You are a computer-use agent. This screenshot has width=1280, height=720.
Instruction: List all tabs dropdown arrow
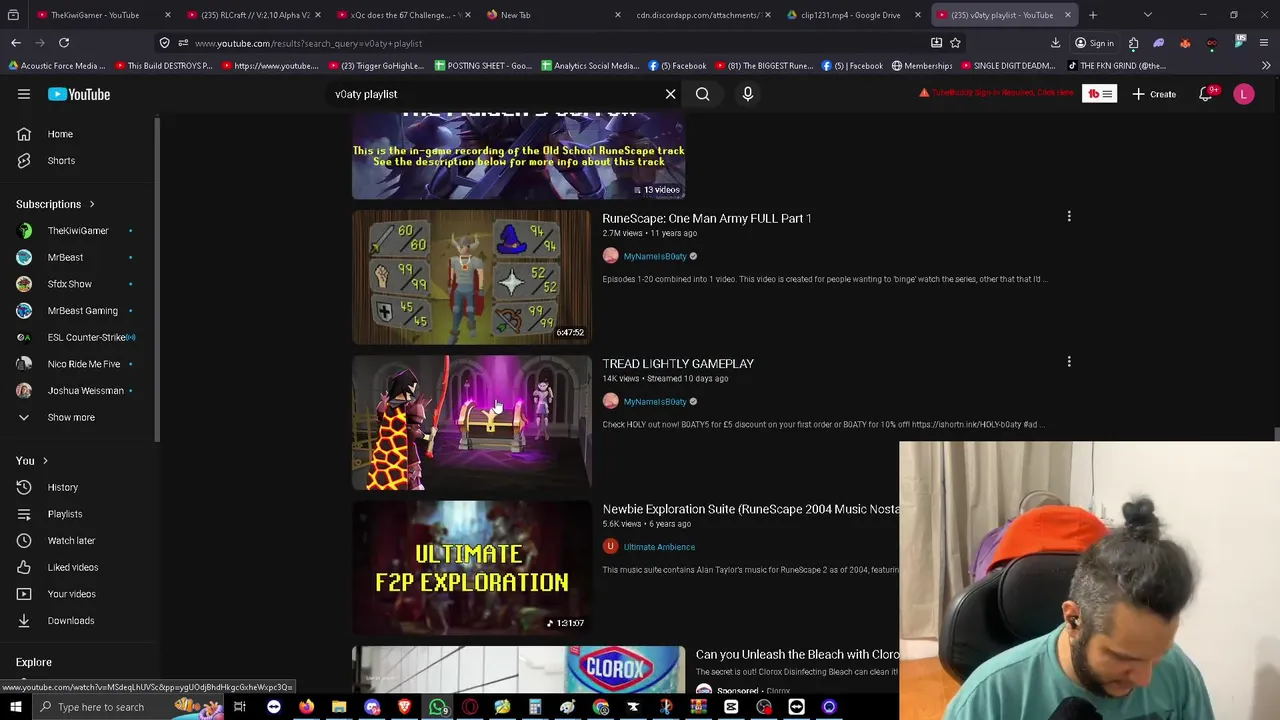[x=1147, y=15]
